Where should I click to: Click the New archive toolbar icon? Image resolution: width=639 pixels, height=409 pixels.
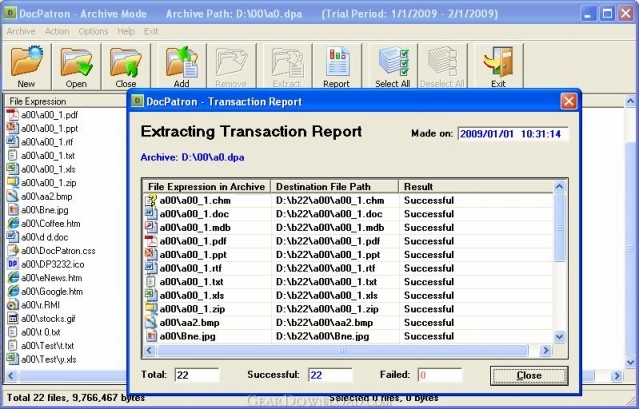[x=26, y=62]
